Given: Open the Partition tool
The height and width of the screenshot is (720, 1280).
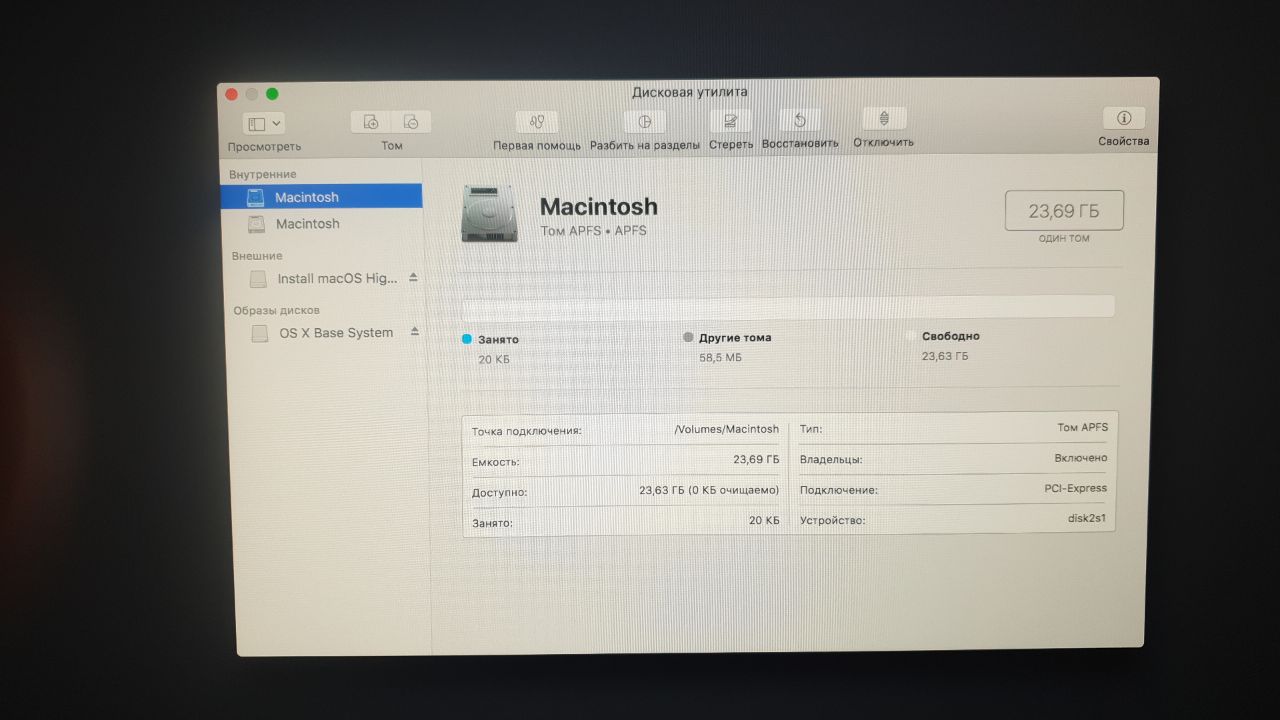Looking at the screenshot, I should pos(644,121).
